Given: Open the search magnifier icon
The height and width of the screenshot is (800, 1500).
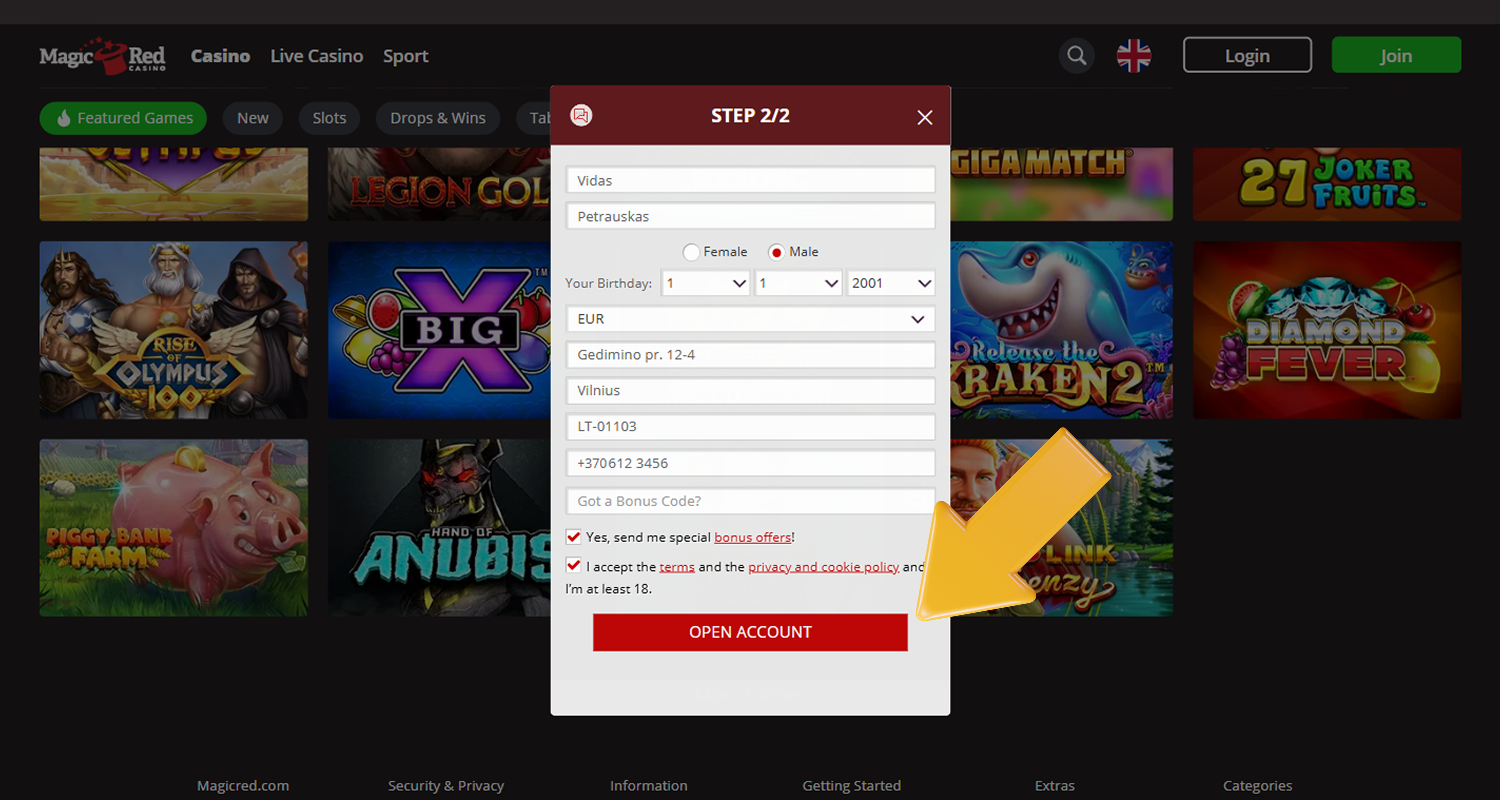Looking at the screenshot, I should click(1077, 56).
